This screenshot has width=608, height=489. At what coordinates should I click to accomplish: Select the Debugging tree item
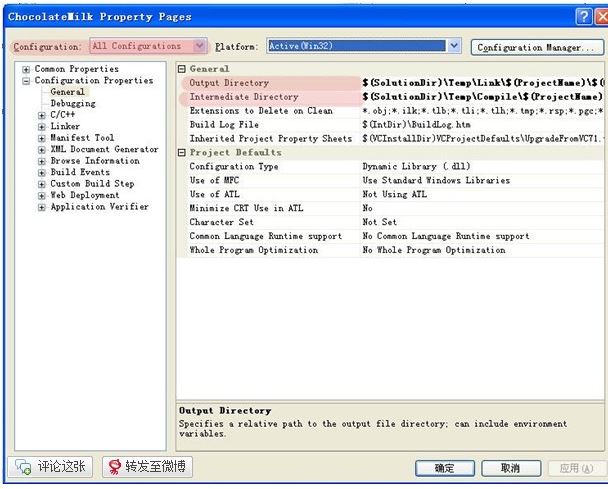(x=73, y=104)
